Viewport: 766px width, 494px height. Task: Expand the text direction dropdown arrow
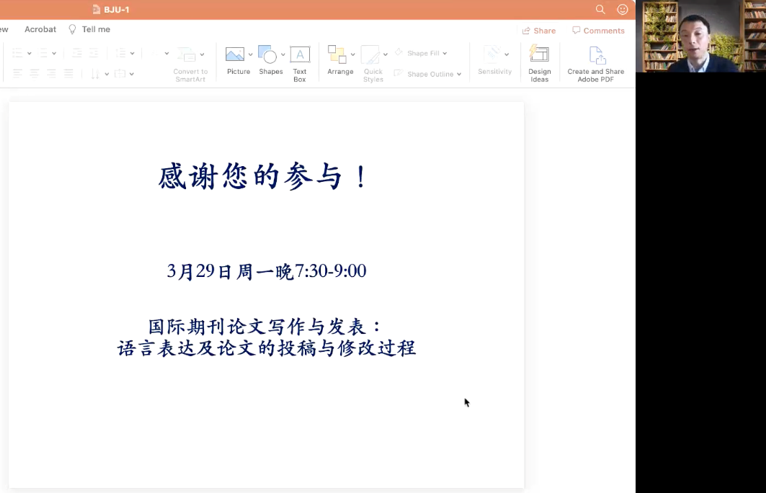tap(106, 74)
